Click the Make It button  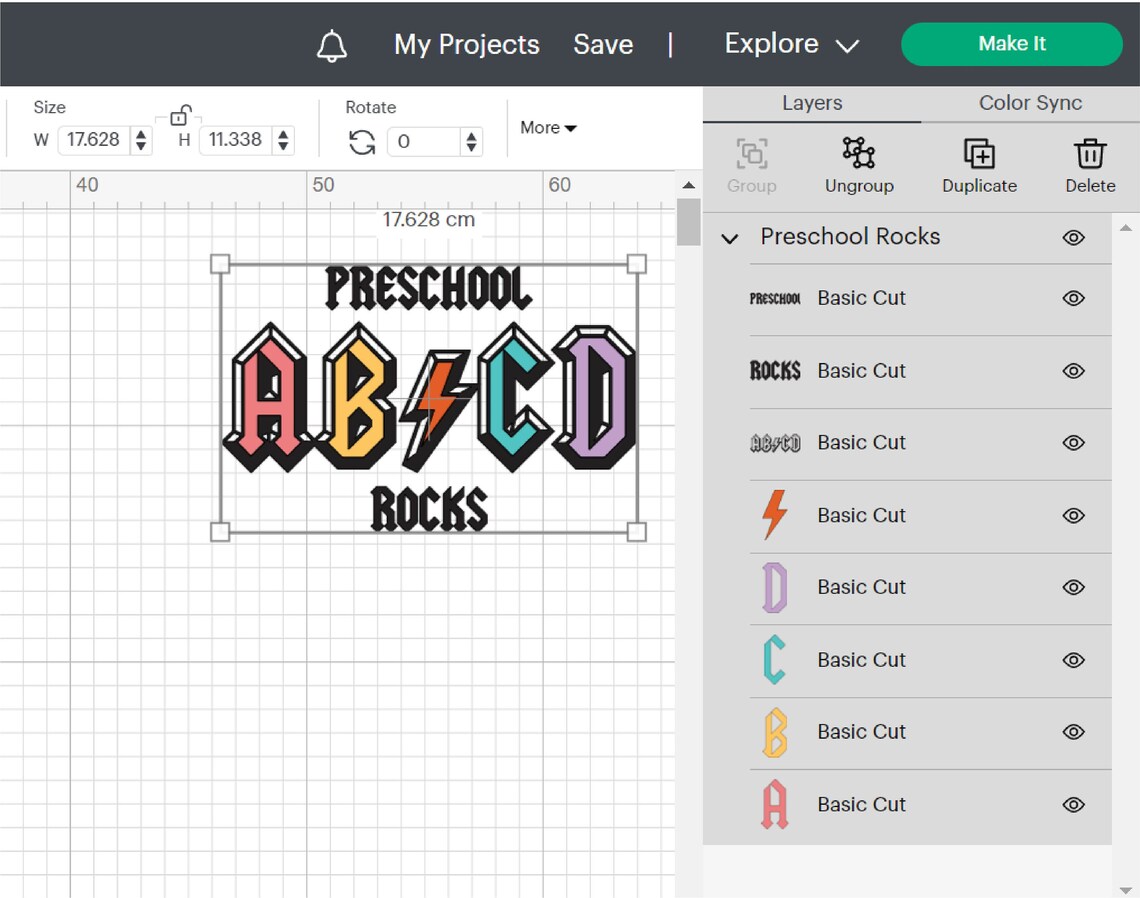tap(1011, 44)
